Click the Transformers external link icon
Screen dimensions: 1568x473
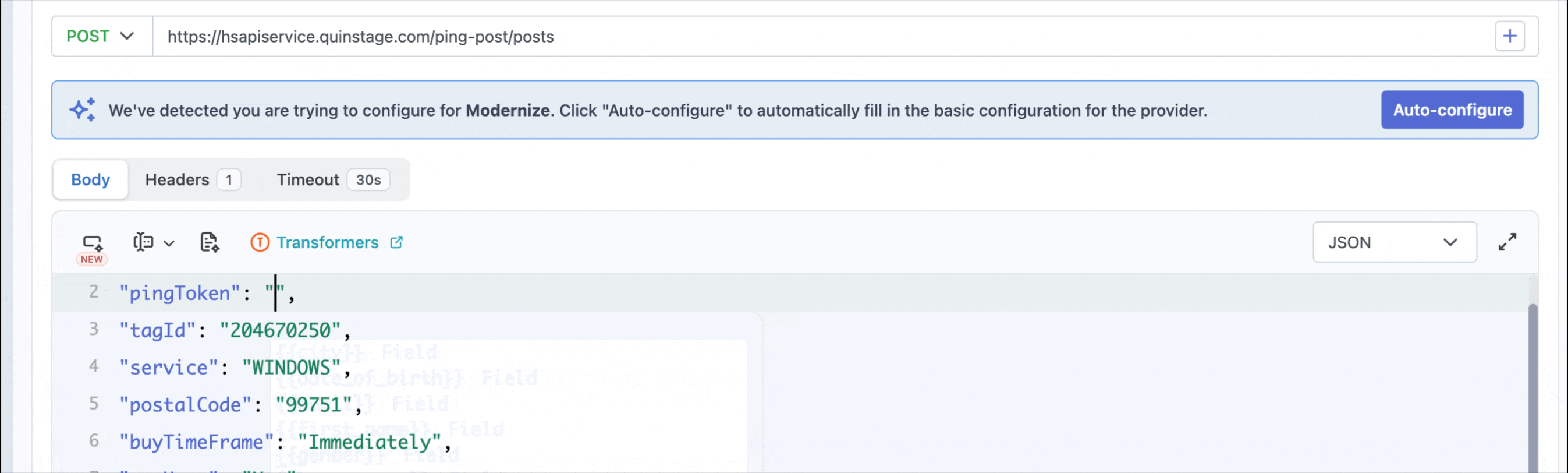[396, 242]
